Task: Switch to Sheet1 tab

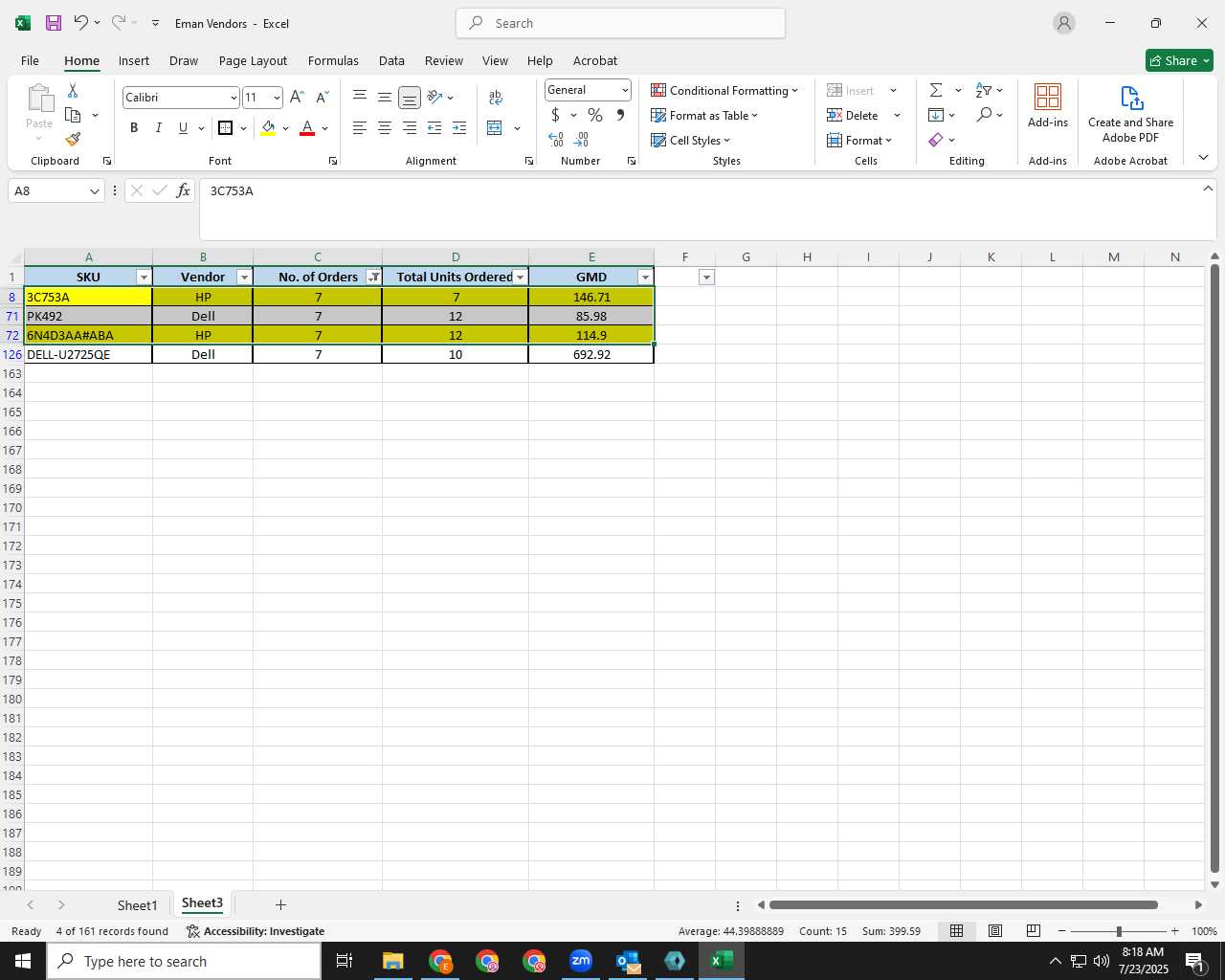Action: click(137, 904)
